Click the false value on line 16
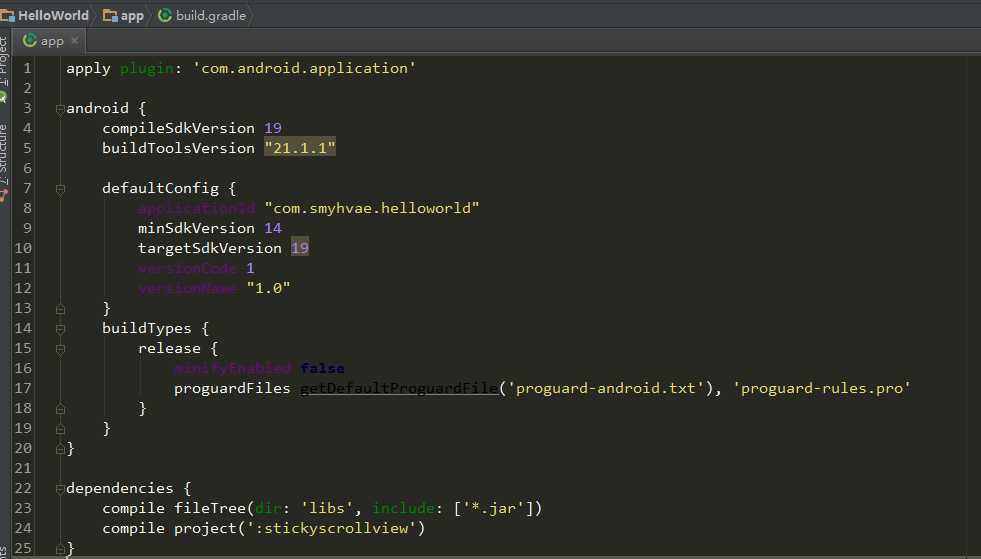The height and width of the screenshot is (559, 981). point(322,368)
